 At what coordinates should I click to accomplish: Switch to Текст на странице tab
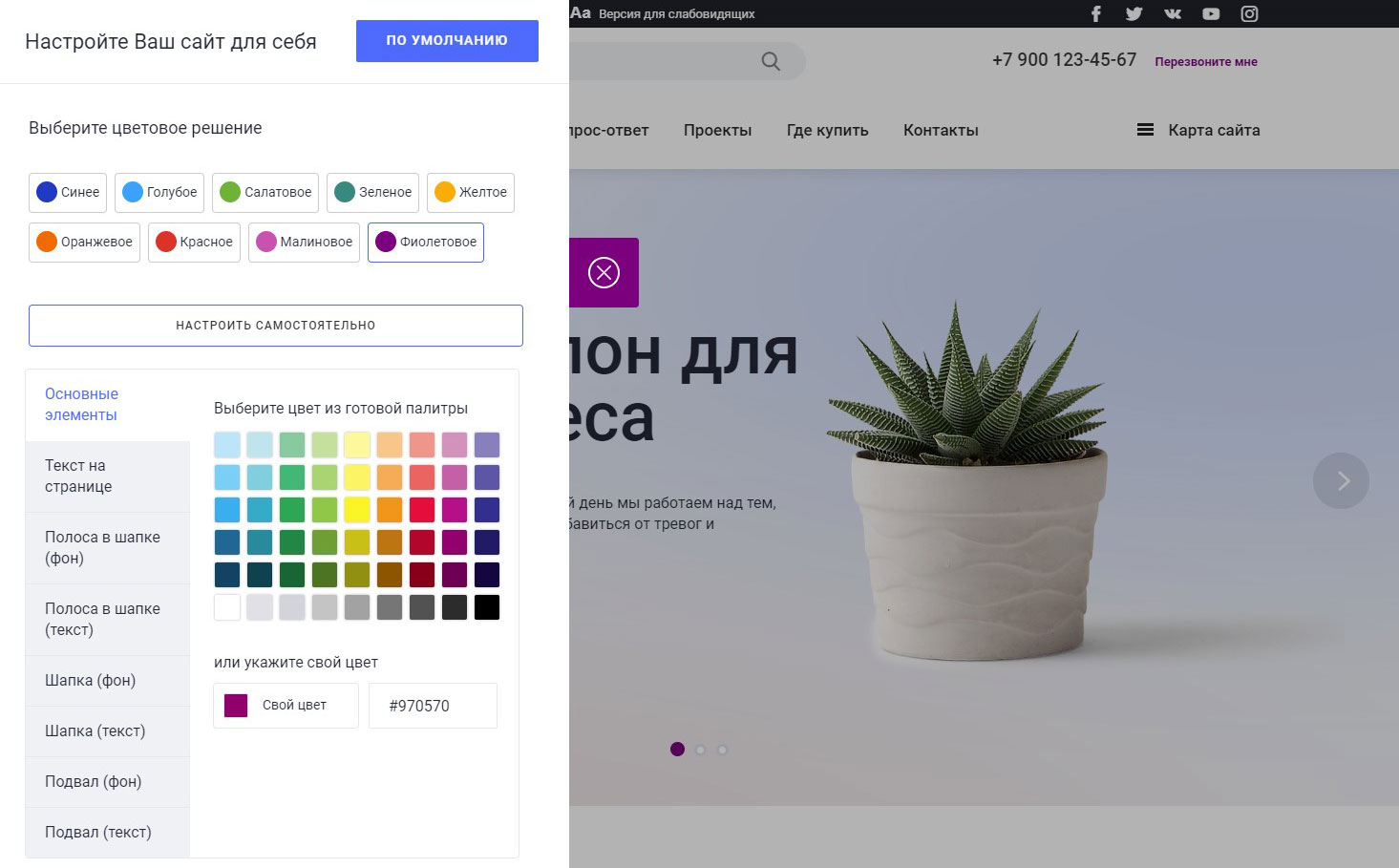pos(107,476)
